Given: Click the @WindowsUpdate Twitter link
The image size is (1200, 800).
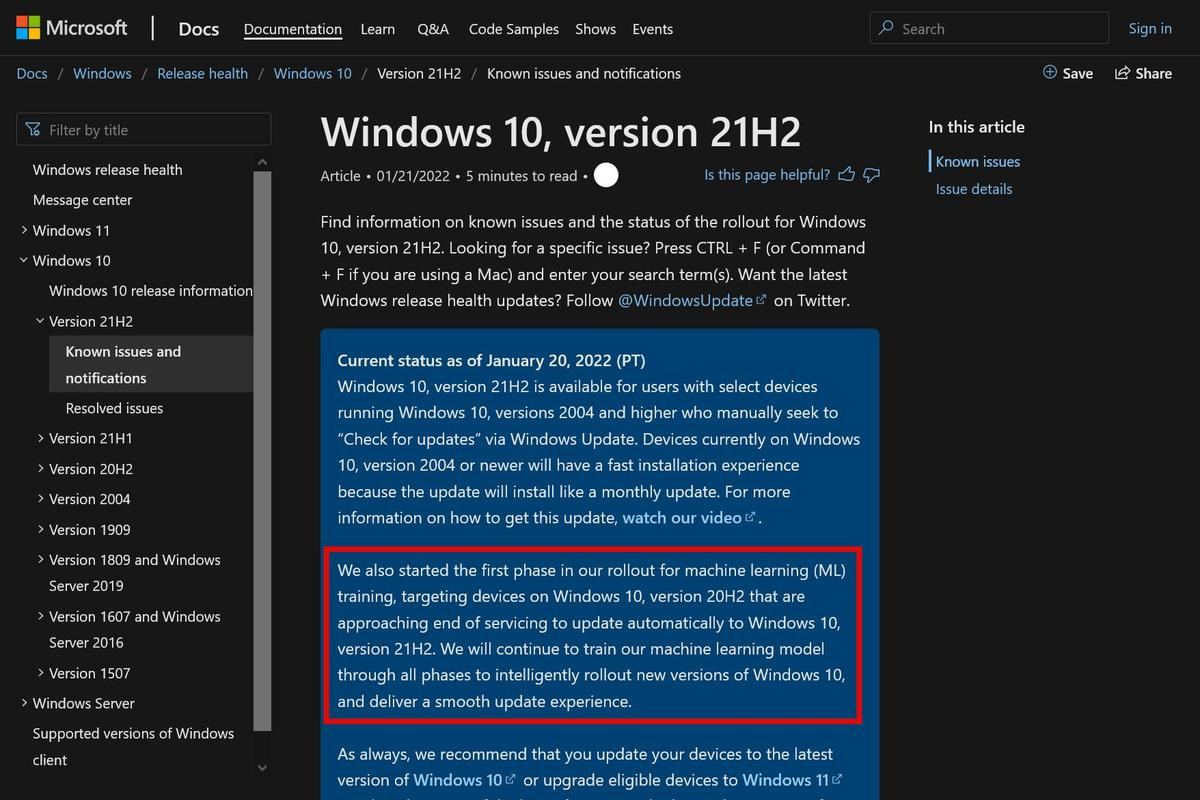Looking at the screenshot, I should pyautogui.click(x=692, y=300).
